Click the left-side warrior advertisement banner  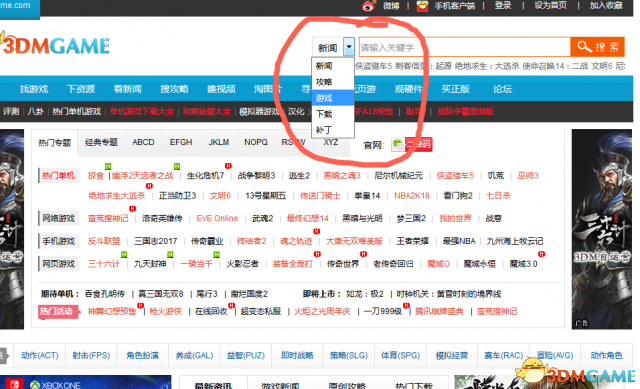tap(12, 229)
